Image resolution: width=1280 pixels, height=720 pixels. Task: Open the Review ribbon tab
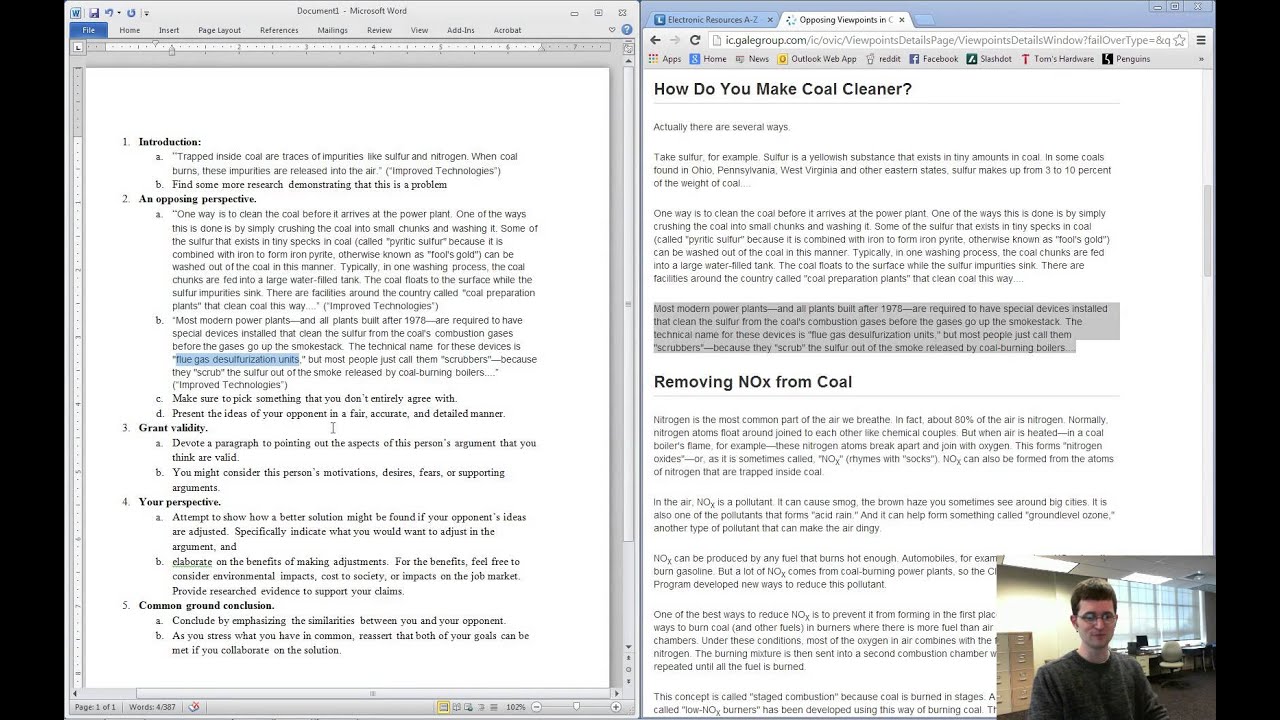pos(379,30)
